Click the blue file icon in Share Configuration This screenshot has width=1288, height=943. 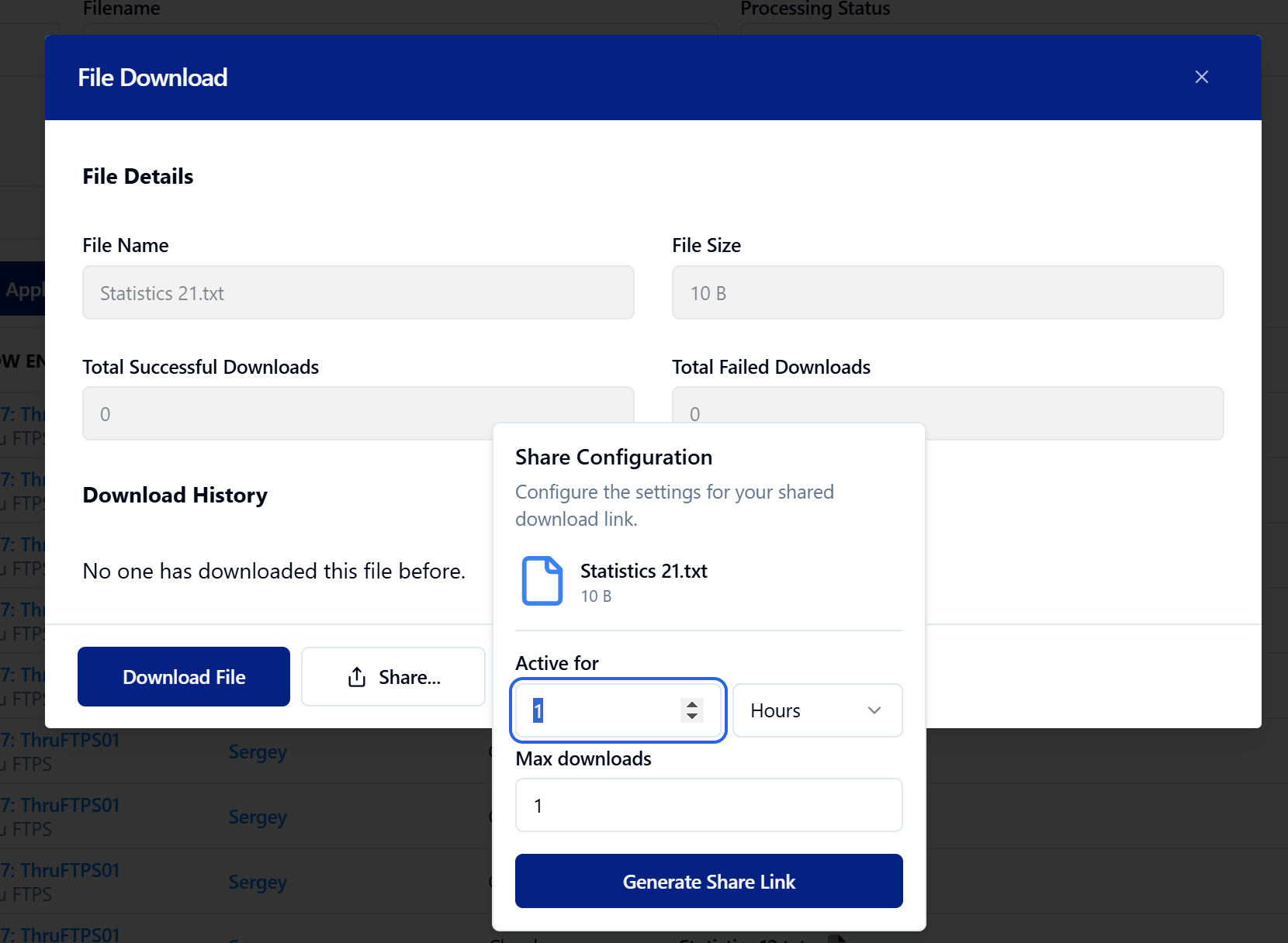pos(542,581)
